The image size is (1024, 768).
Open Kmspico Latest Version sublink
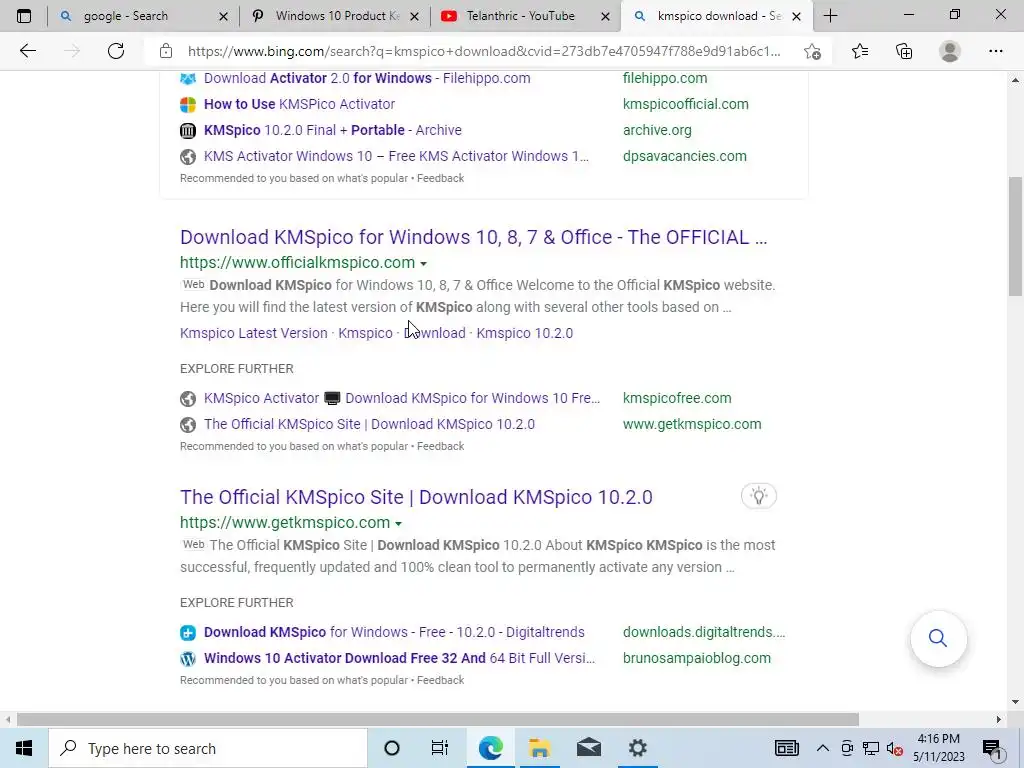pos(253,333)
